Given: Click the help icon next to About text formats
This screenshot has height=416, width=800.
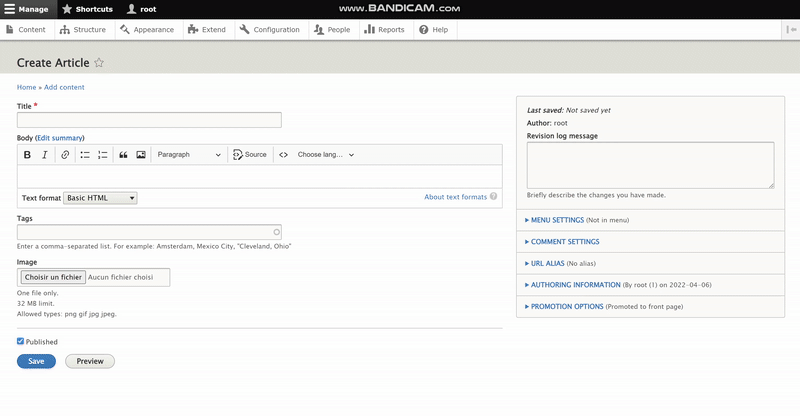Looking at the screenshot, I should (x=493, y=197).
